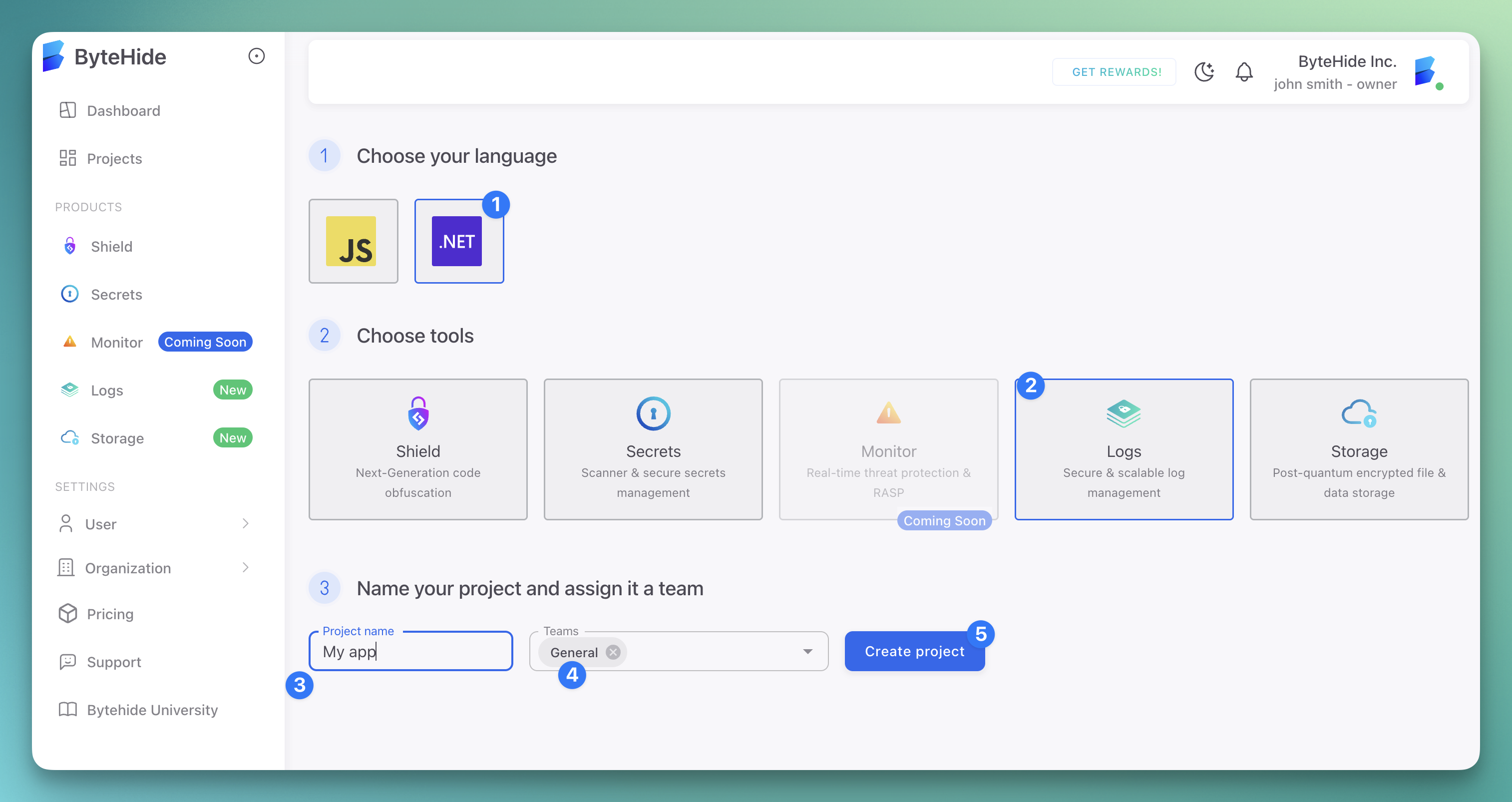This screenshot has width=1512, height=802.
Task: Select the JS language tile
Action: click(x=354, y=241)
